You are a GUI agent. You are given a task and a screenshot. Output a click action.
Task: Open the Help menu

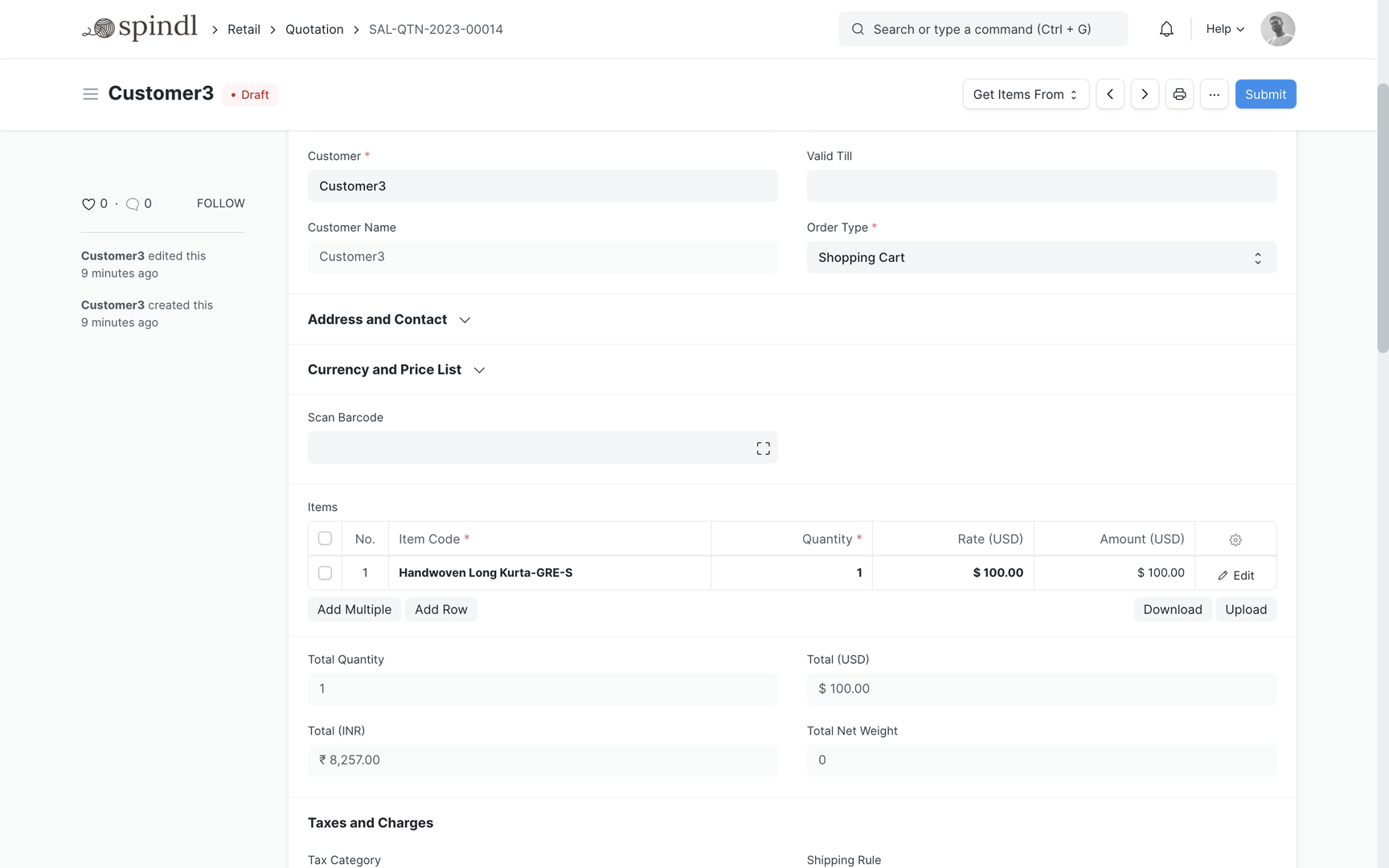(1224, 29)
